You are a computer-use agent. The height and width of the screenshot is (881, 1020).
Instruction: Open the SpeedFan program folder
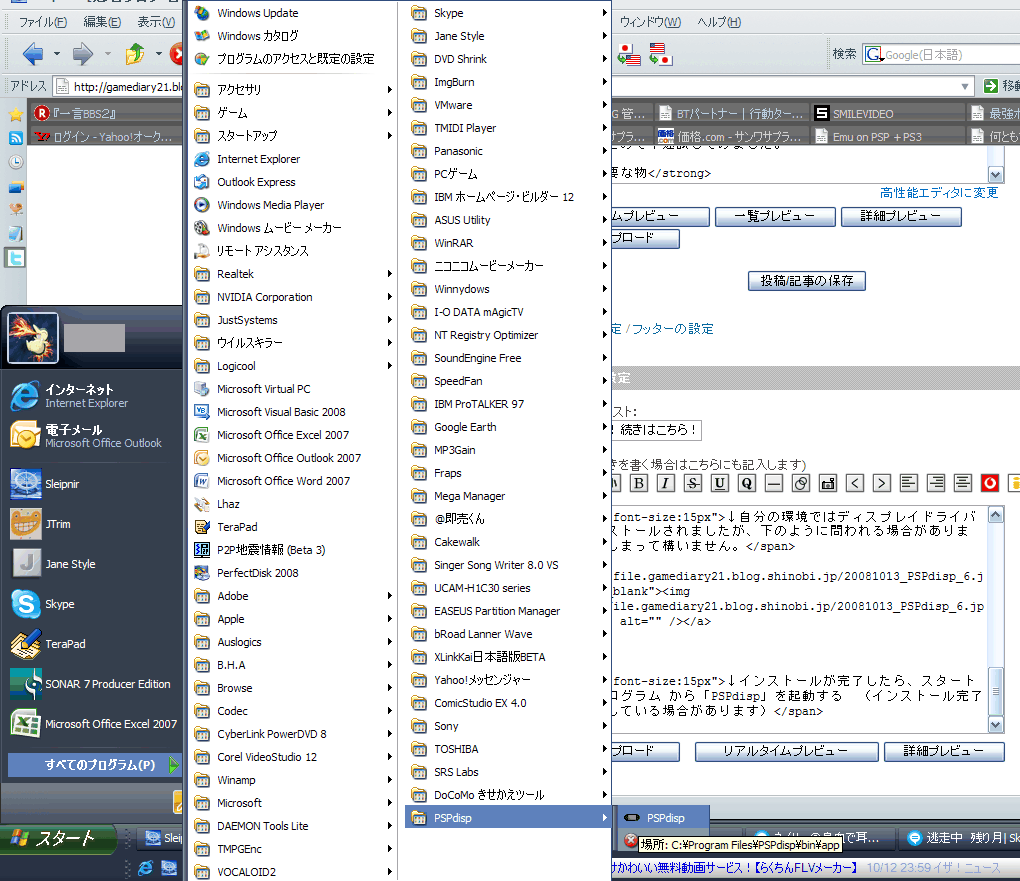point(508,381)
